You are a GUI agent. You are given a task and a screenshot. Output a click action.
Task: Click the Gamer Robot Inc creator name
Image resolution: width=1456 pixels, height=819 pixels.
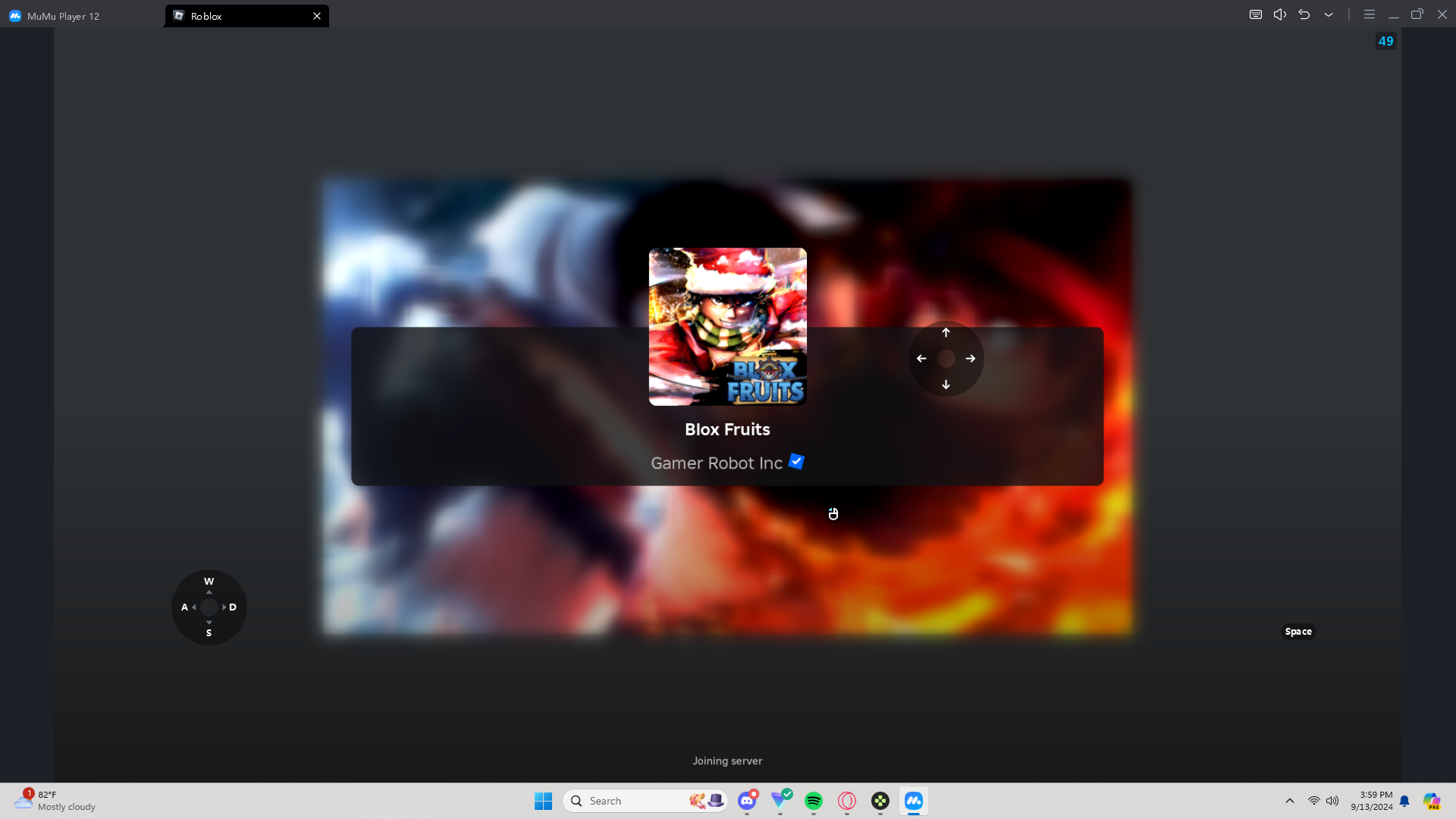click(x=717, y=463)
